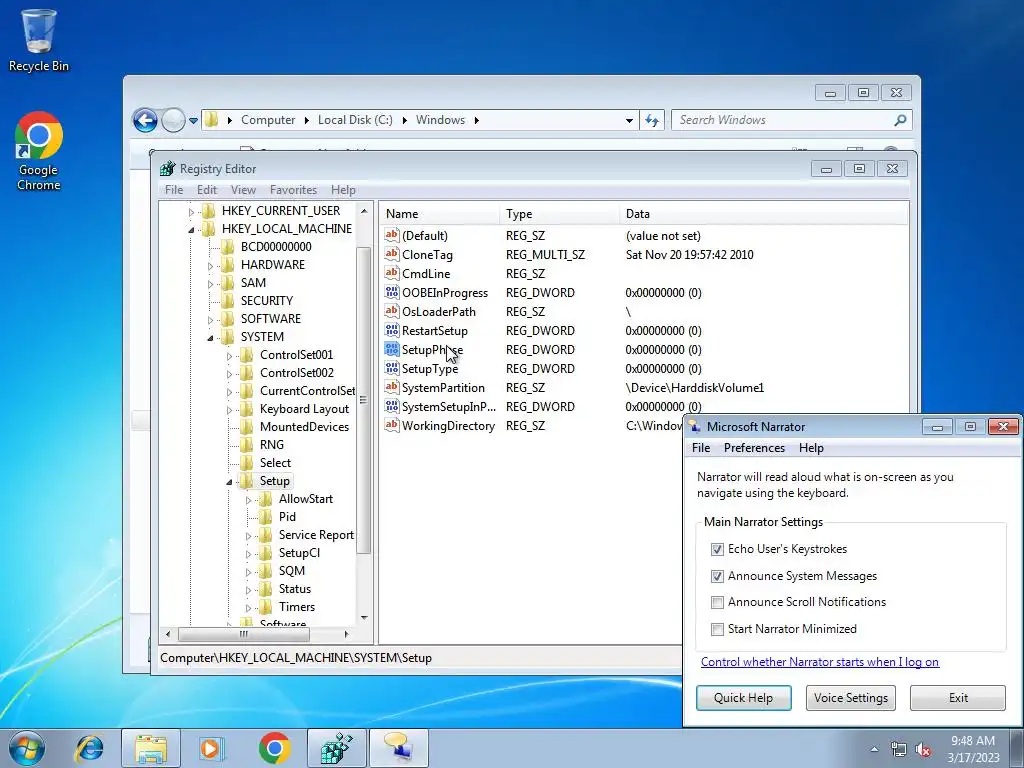Click the network tray icon
This screenshot has width=1024, height=768.
point(899,749)
